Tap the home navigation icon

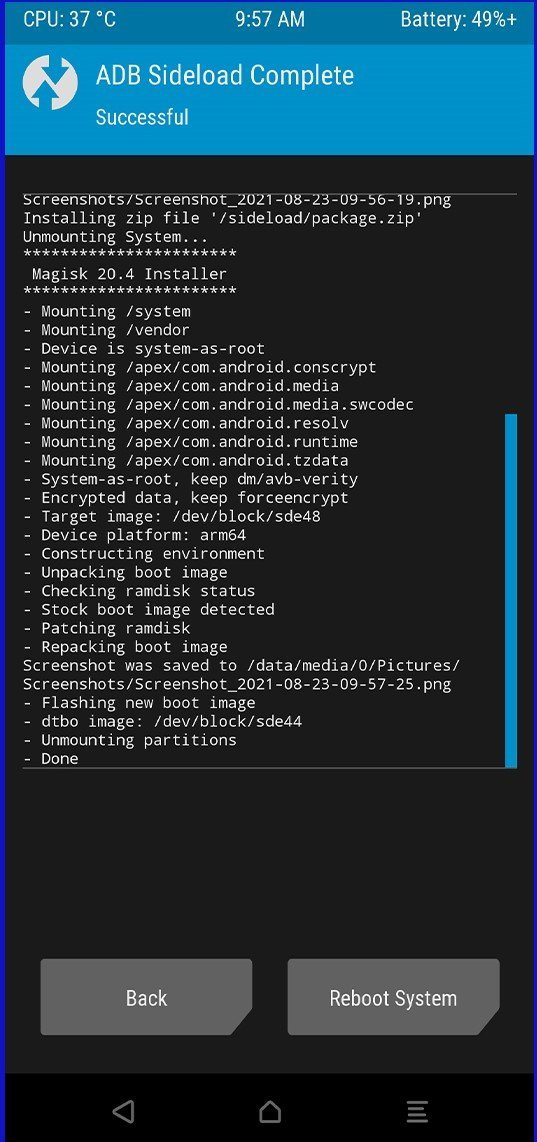[x=270, y=1111]
